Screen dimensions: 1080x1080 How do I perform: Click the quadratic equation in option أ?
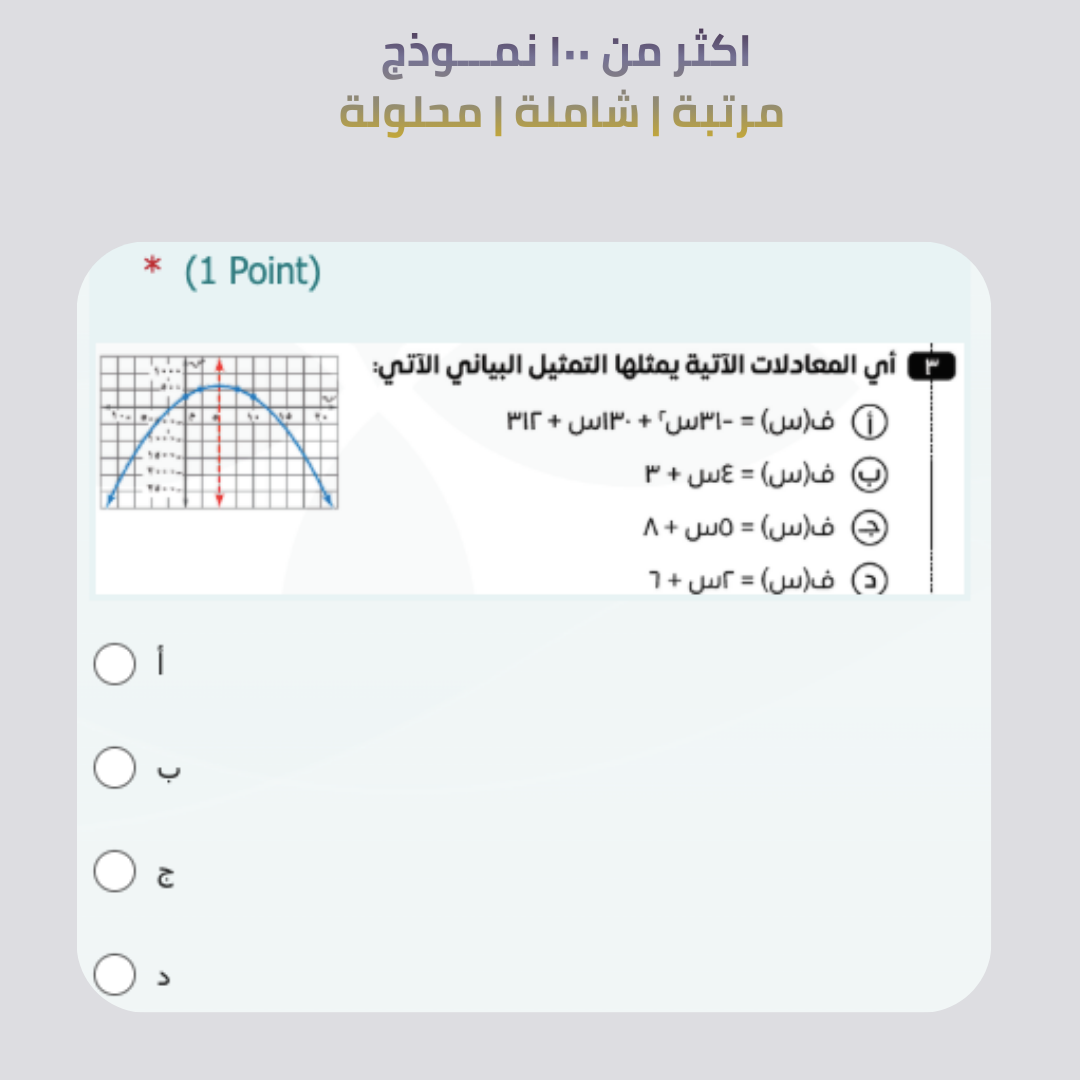click(672, 422)
